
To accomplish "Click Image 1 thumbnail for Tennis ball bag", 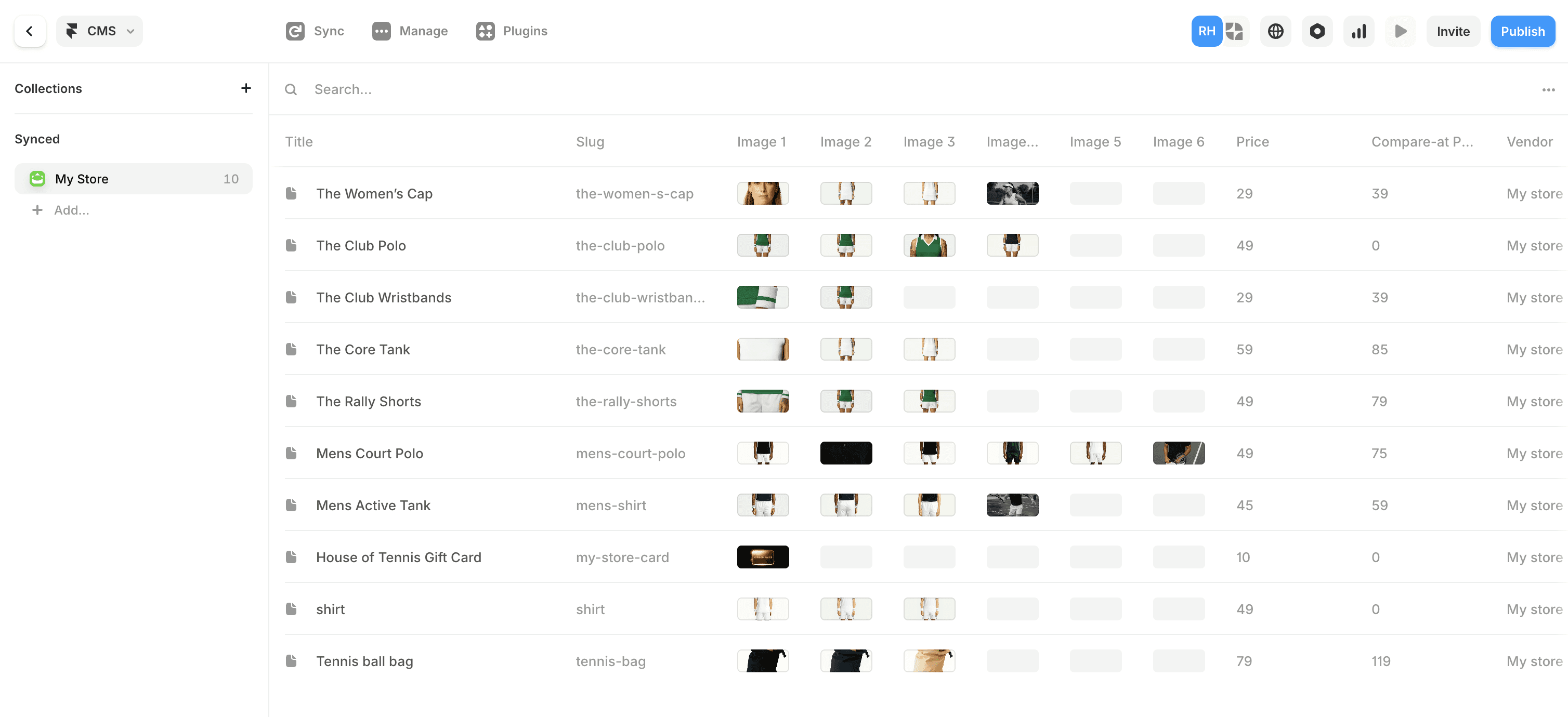I will 763,661.
